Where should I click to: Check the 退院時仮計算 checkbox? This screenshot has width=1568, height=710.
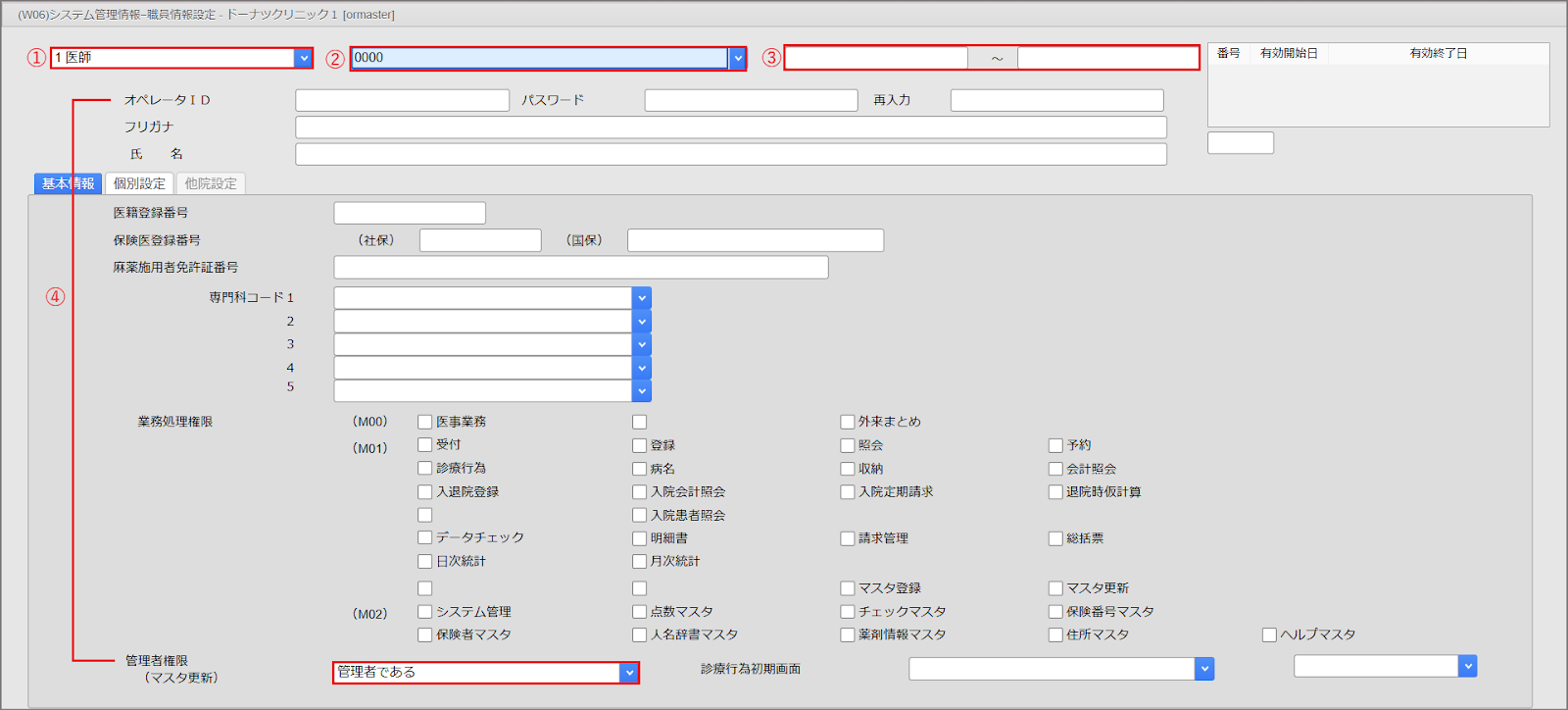coord(1055,492)
